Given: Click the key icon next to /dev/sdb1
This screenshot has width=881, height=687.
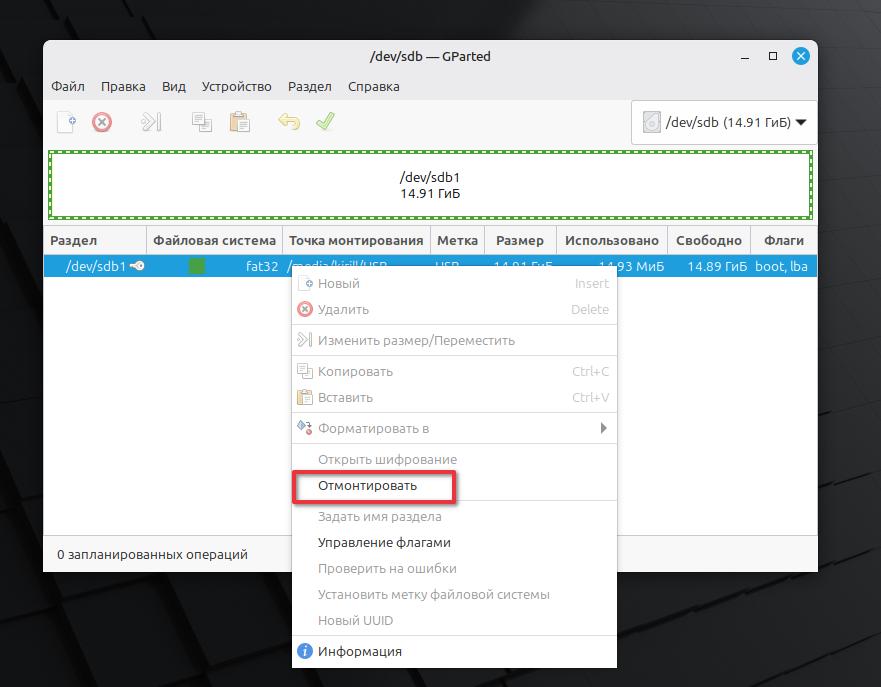Looking at the screenshot, I should pos(137,266).
